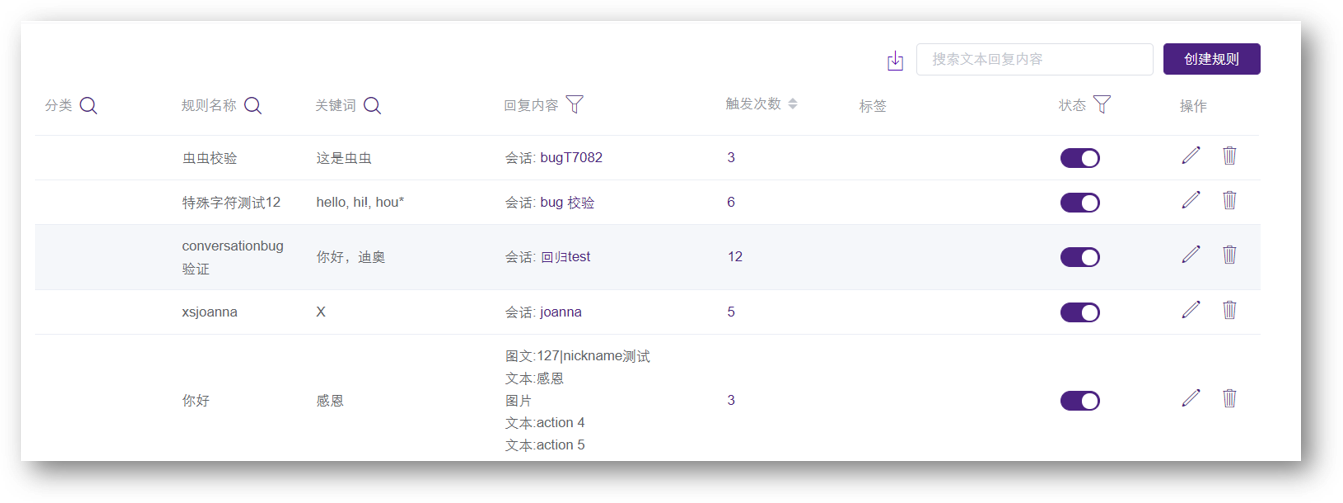The width and height of the screenshot is (1343, 503).
Task: Toggle status of 特殊字符测试12 rule
Action: [1080, 203]
